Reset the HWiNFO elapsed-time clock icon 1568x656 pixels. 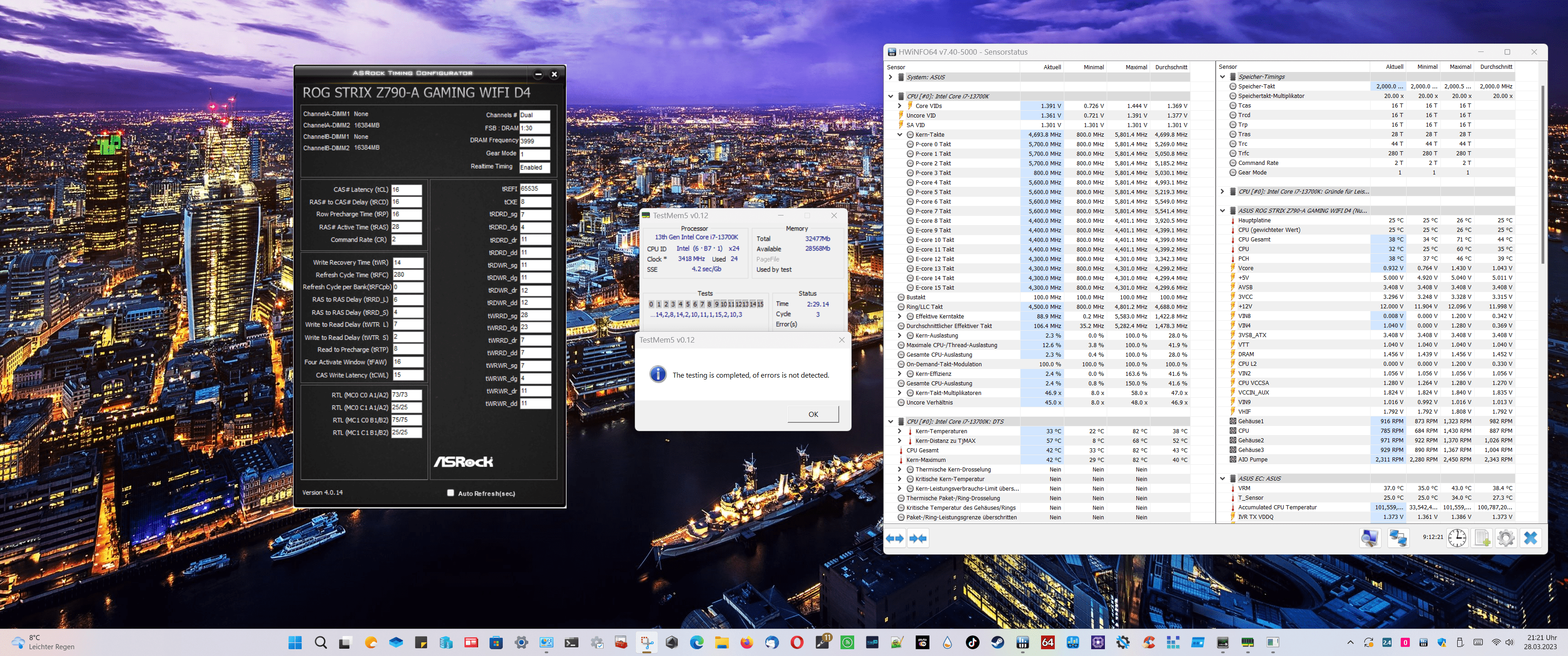pyautogui.click(x=1457, y=538)
